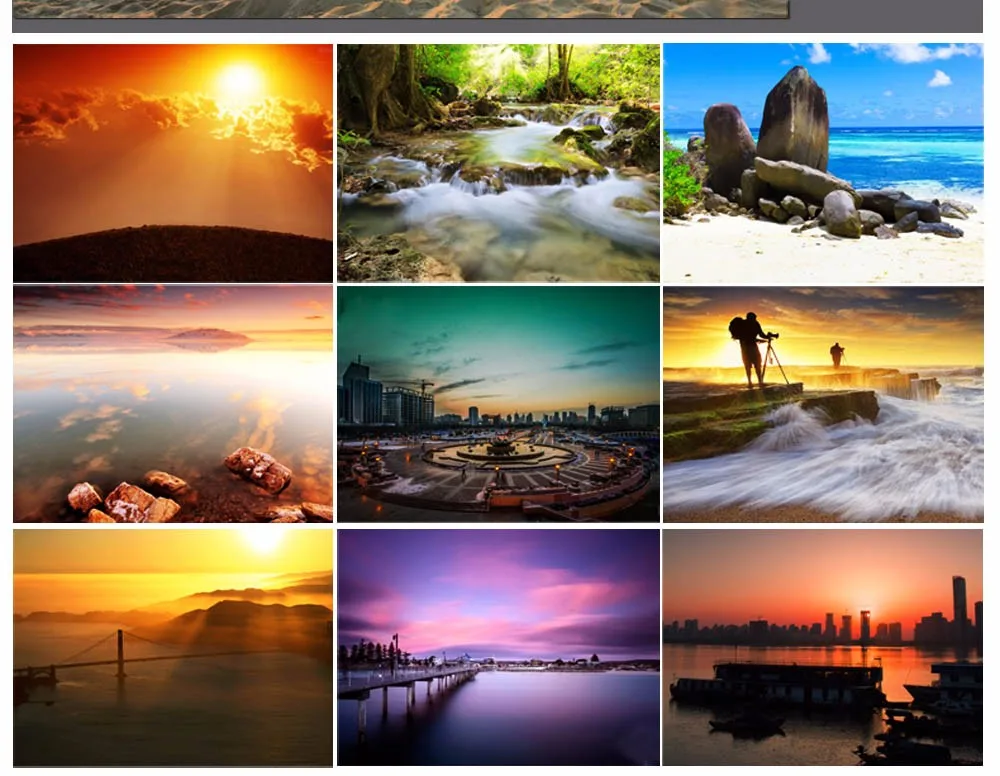Image resolution: width=1000 pixels, height=776 pixels.
Task: Open the red skyline with boats photo
Action: [823, 648]
